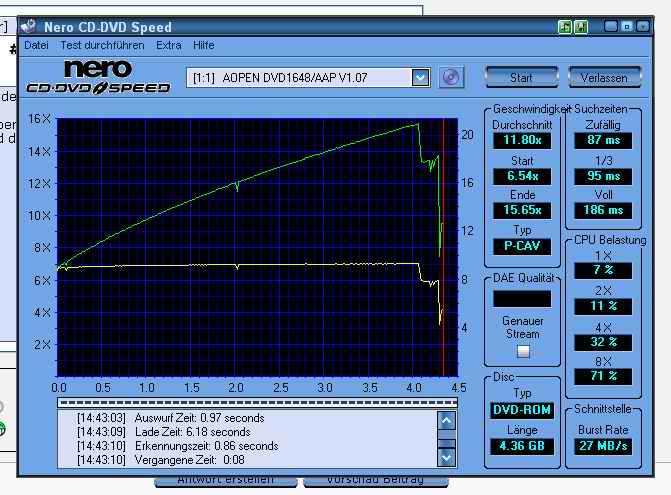Viewport: 671px width, 495px height.
Task: Close the Nero CD-DVD Speed window
Action: pyautogui.click(x=643, y=27)
